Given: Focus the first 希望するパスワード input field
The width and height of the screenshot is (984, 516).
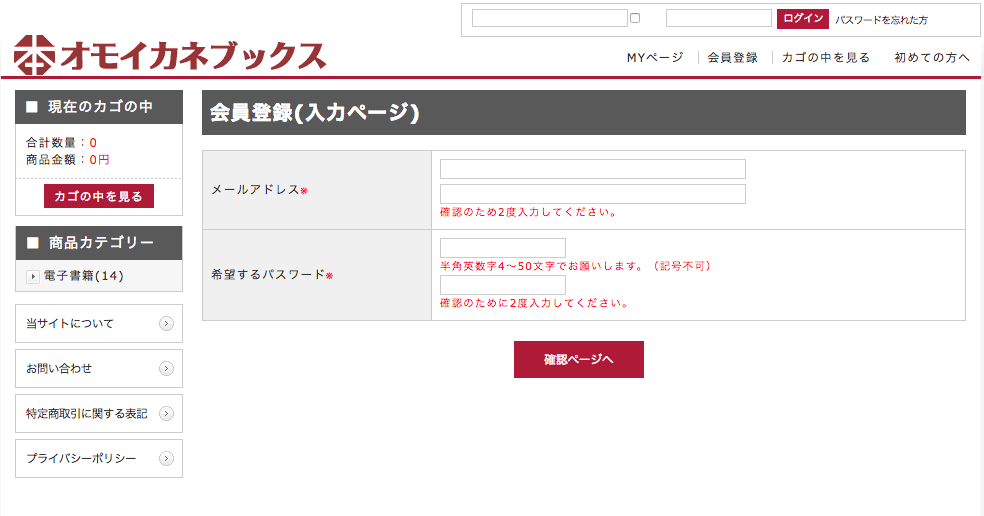Looking at the screenshot, I should click(502, 248).
